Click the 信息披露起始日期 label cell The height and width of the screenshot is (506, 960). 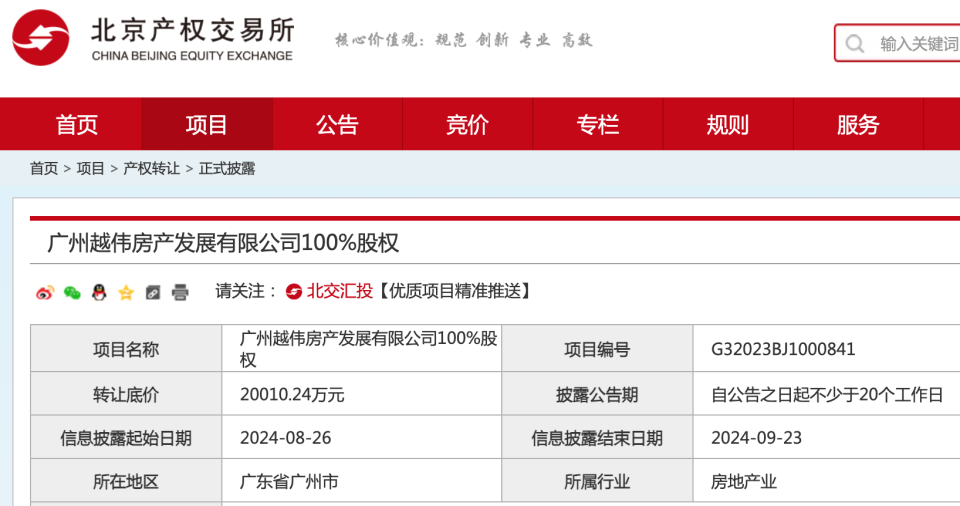click(x=126, y=438)
